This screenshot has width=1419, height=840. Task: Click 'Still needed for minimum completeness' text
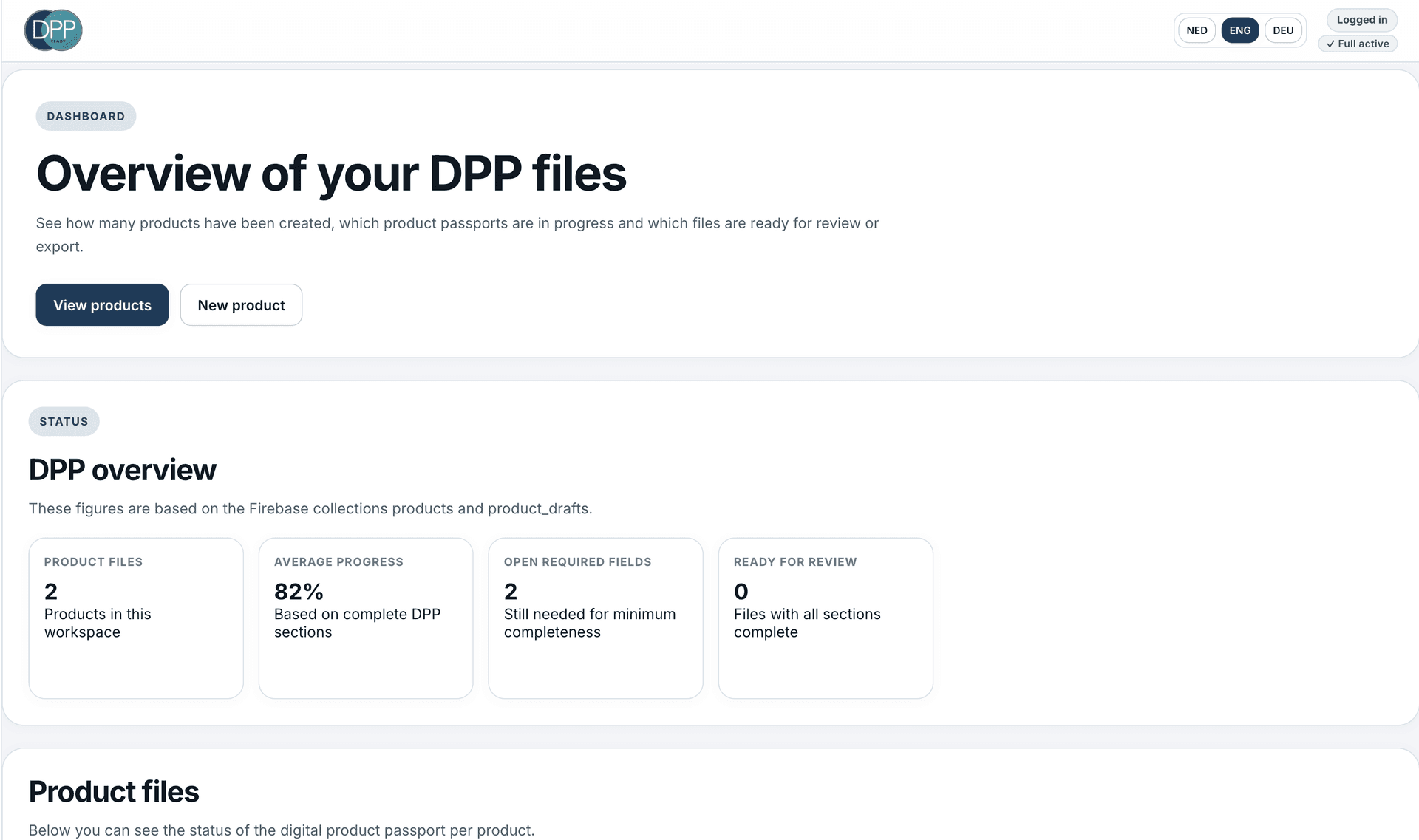click(590, 623)
